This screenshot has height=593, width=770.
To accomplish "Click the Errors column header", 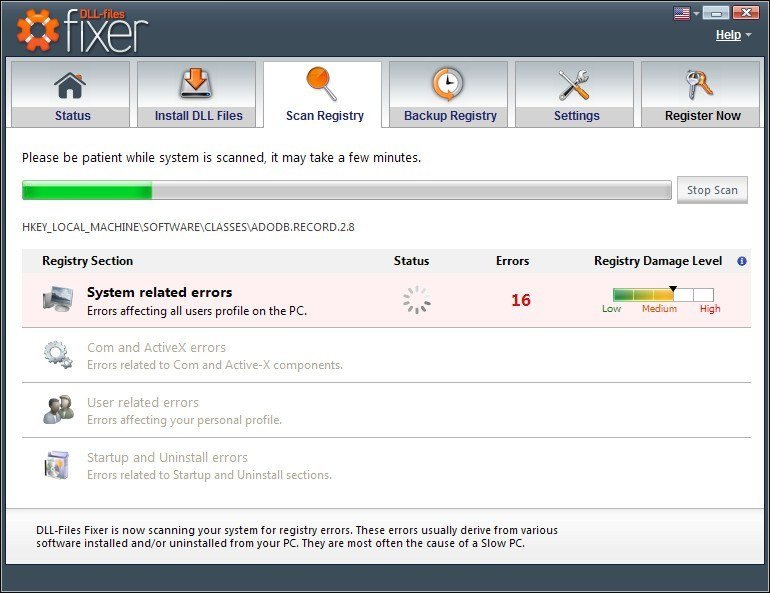I will (512, 261).
